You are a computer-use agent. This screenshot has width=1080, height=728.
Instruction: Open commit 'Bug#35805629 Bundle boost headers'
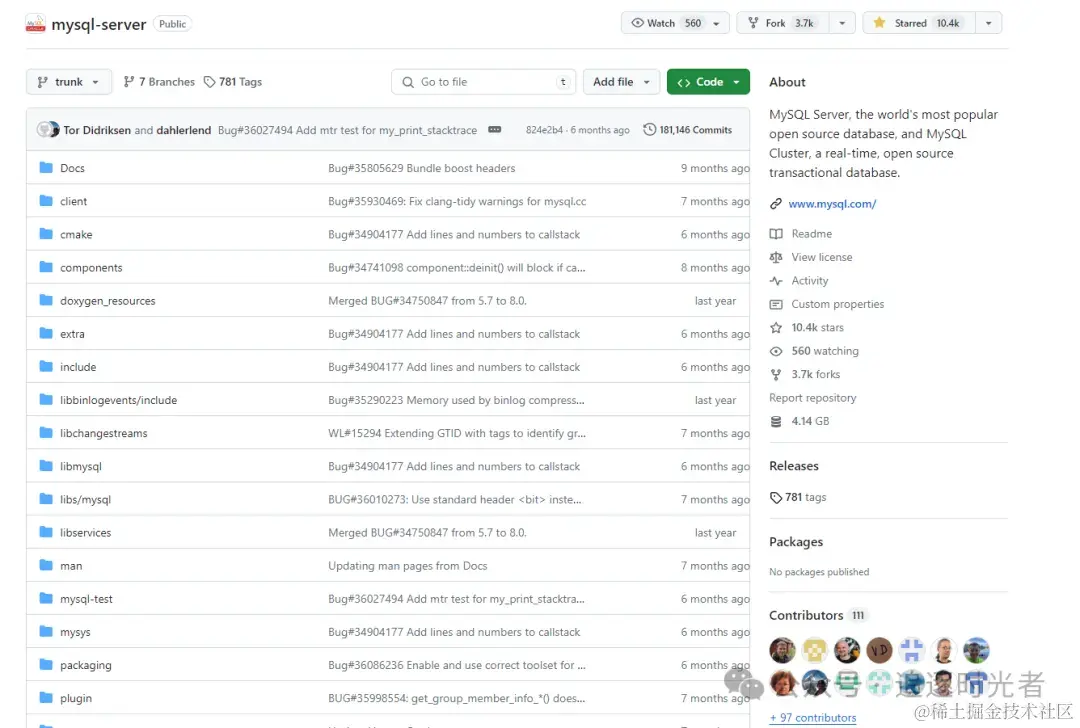point(422,168)
